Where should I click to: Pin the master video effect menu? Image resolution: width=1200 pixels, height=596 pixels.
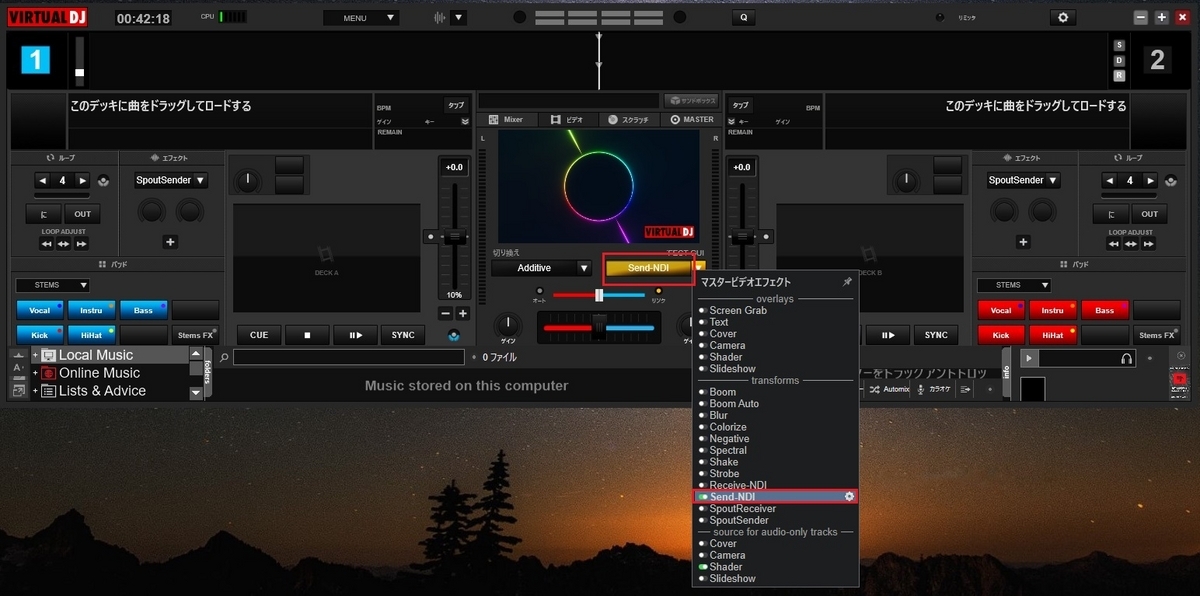pyautogui.click(x=847, y=283)
